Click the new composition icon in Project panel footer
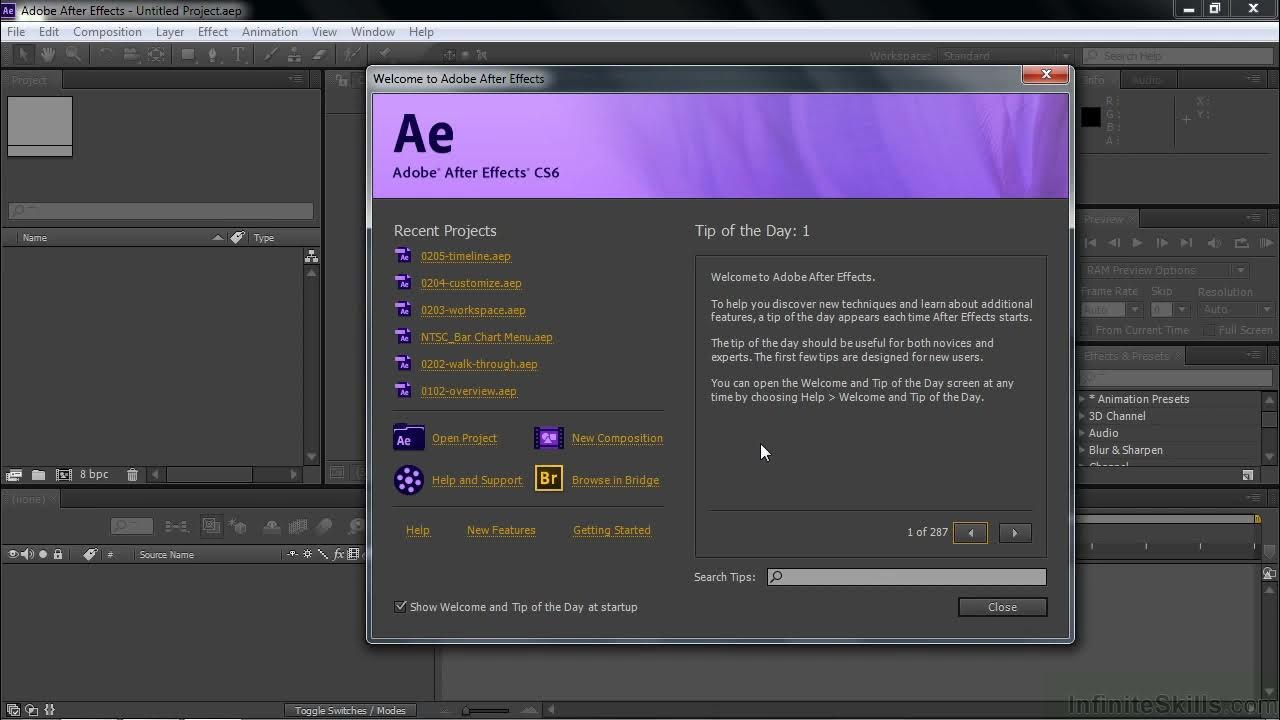Viewport: 1280px width, 720px height. click(64, 475)
